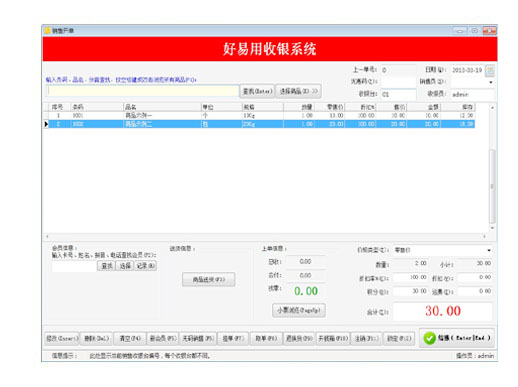This screenshot has height=387, width=518.
Task: Click the cashier desk field showing 01
Action: point(398,94)
